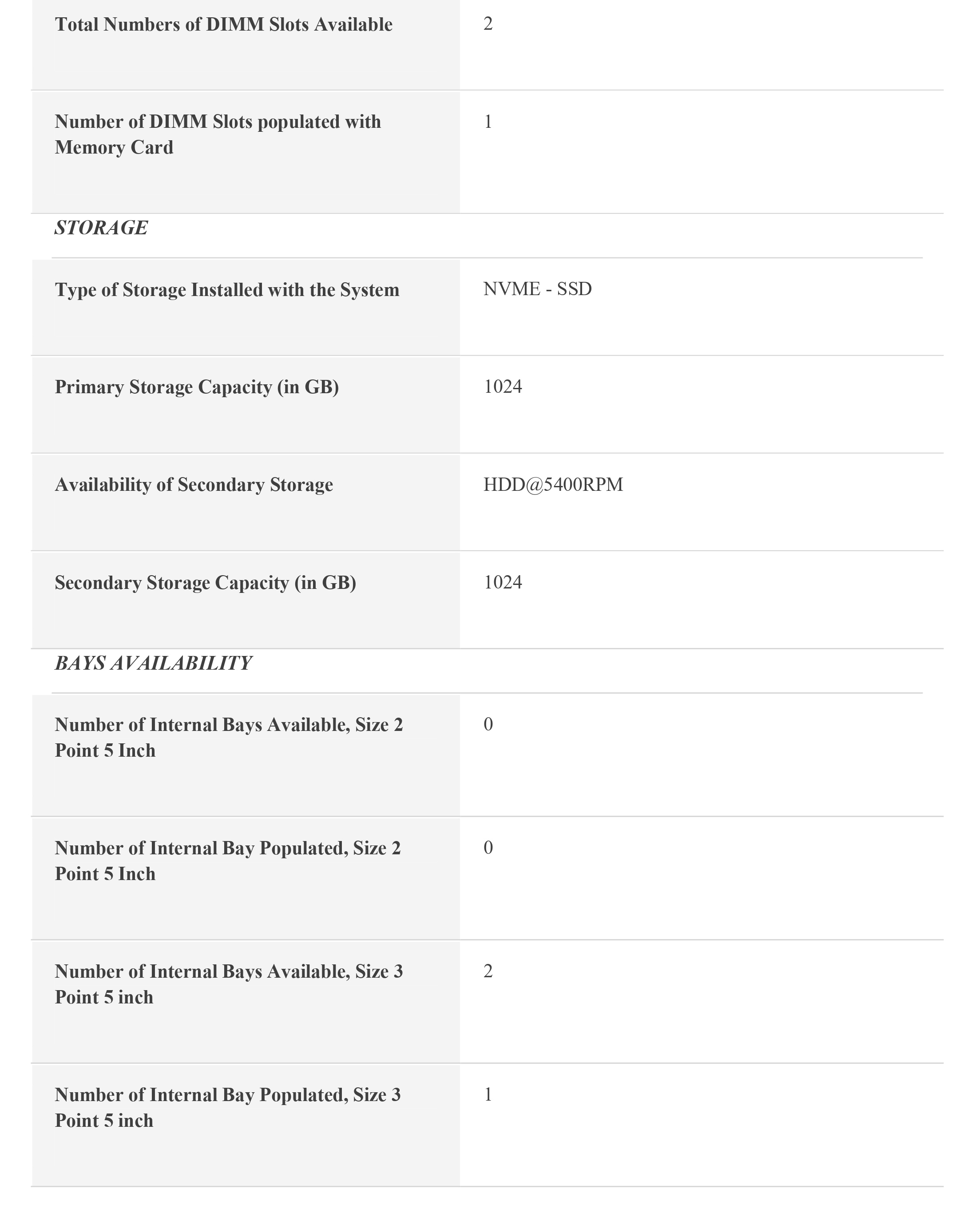The width and height of the screenshot is (979, 1232).
Task: Click the Primary Storage Capacity (in GB) label
Action: coord(197,387)
